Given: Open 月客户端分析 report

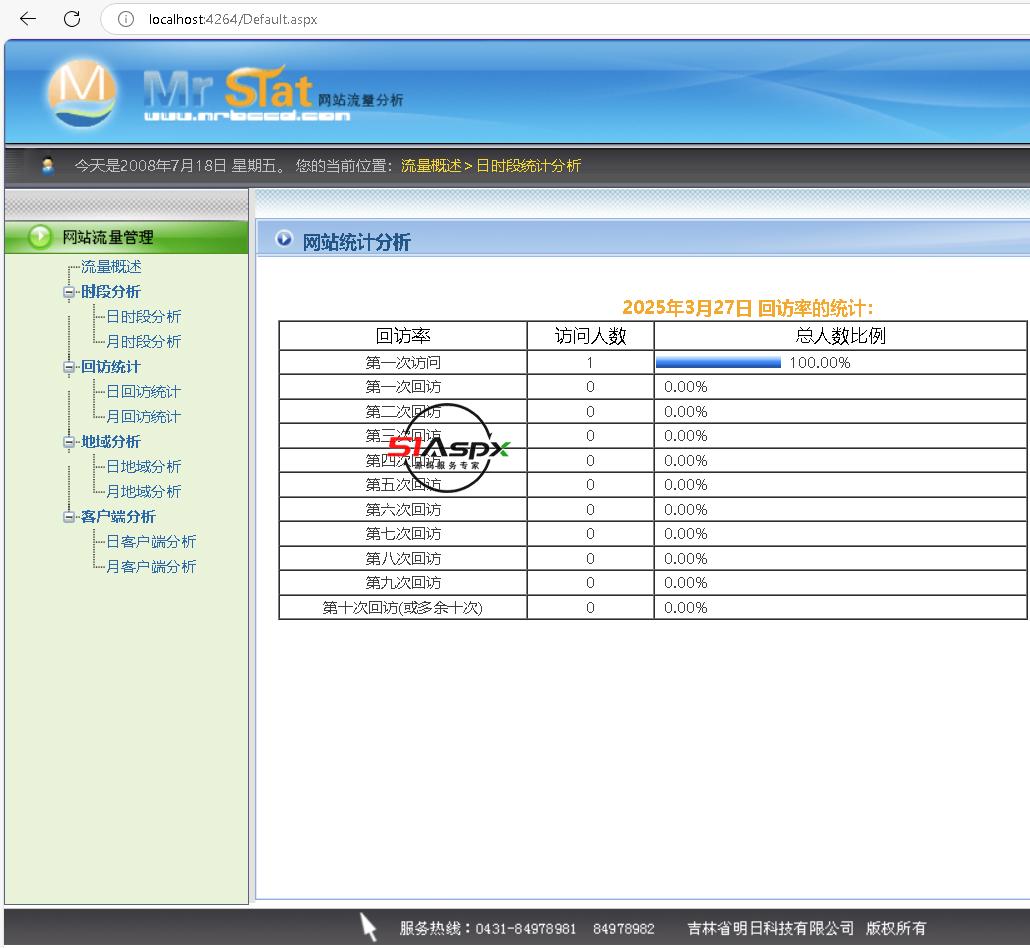Looking at the screenshot, I should click(x=151, y=567).
